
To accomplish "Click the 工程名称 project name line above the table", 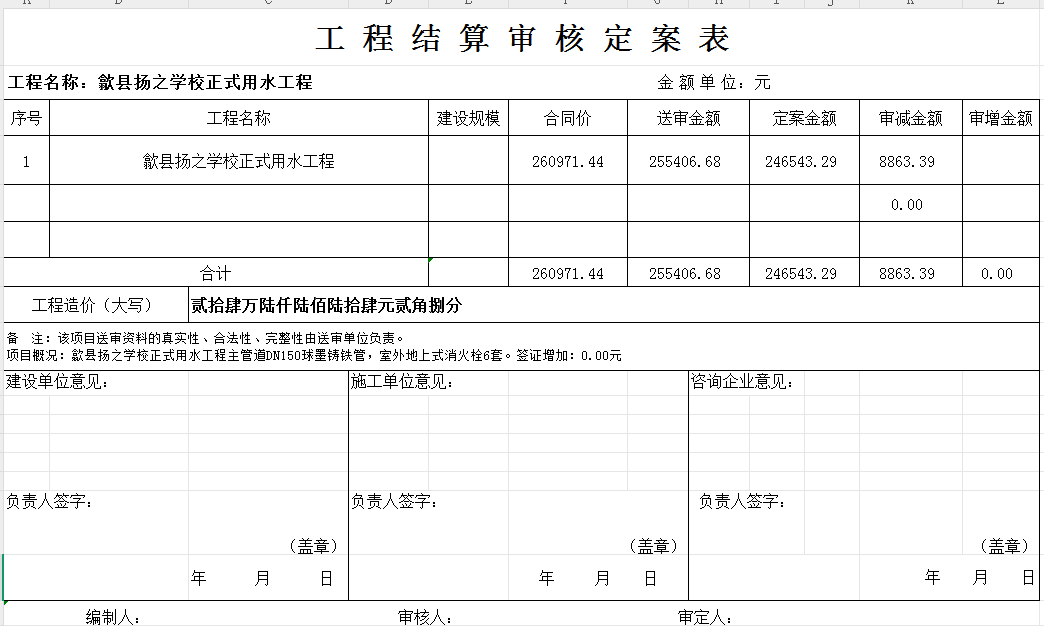I will [160, 83].
